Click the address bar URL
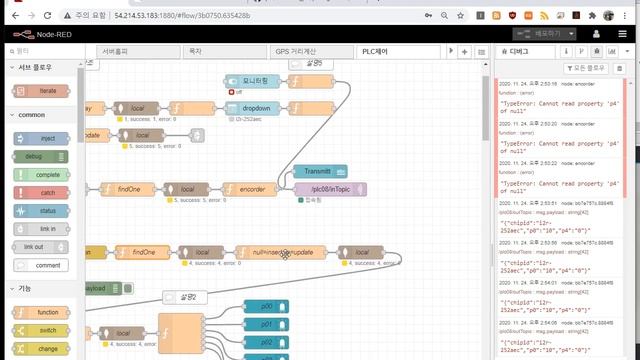 pos(182,16)
